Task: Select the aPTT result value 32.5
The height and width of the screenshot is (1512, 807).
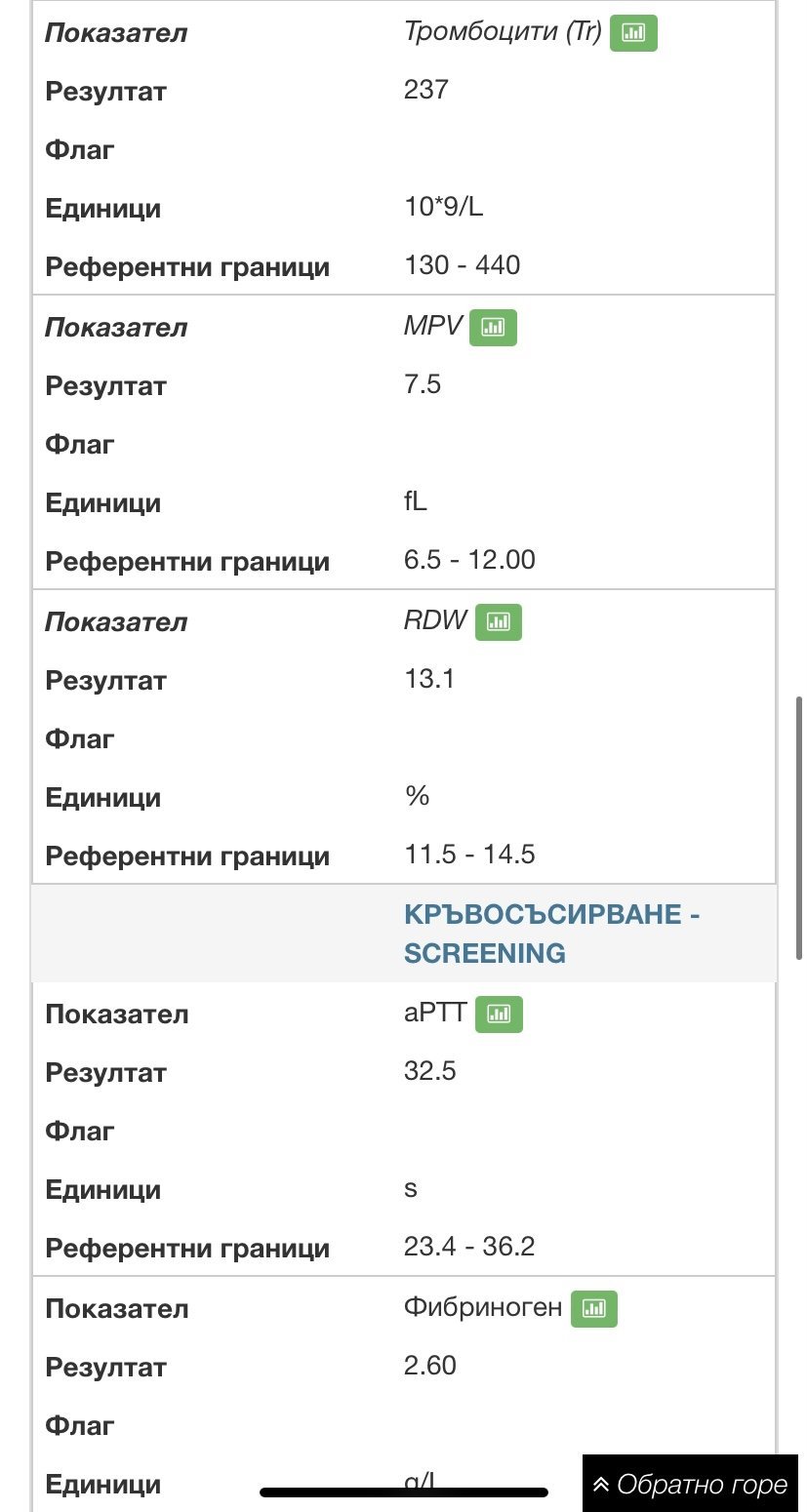Action: pyautogui.click(x=430, y=1072)
